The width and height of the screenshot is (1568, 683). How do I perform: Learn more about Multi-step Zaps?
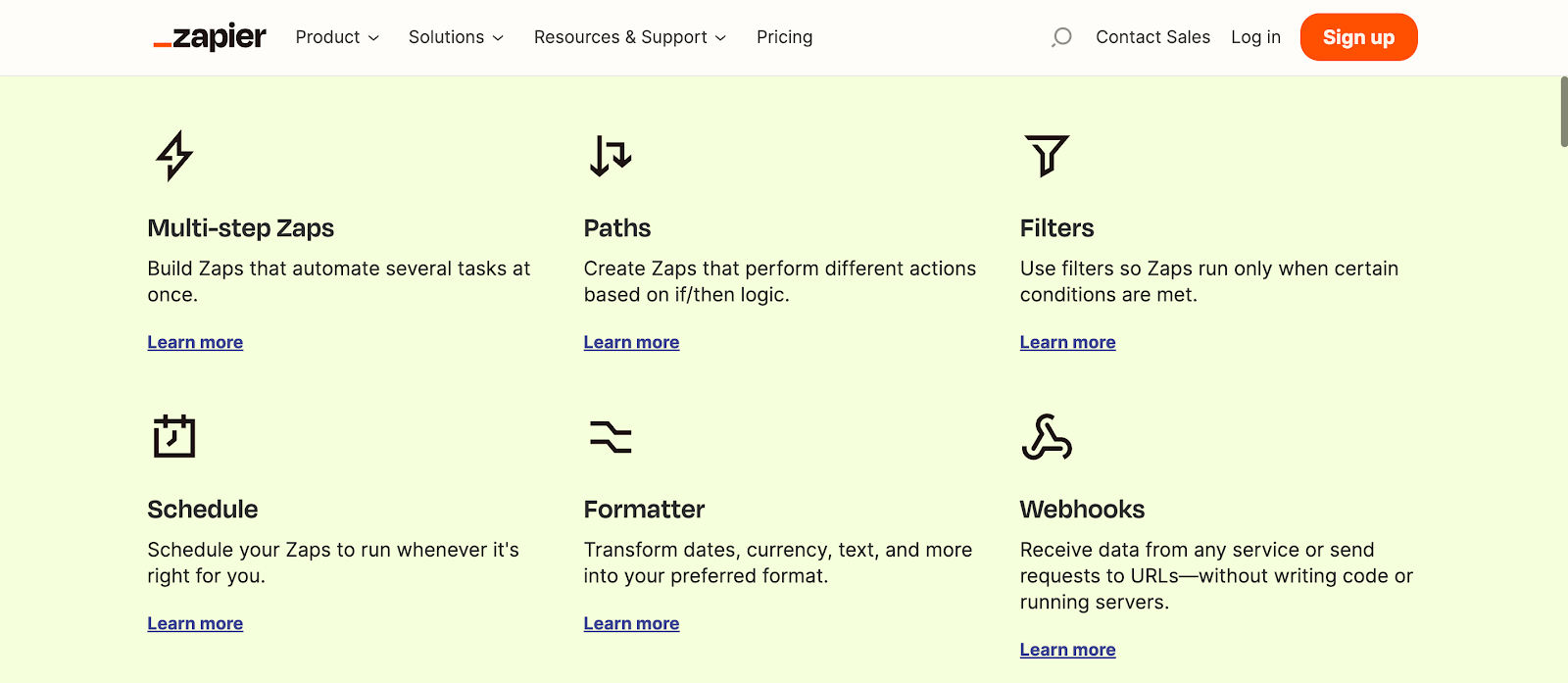(x=195, y=342)
